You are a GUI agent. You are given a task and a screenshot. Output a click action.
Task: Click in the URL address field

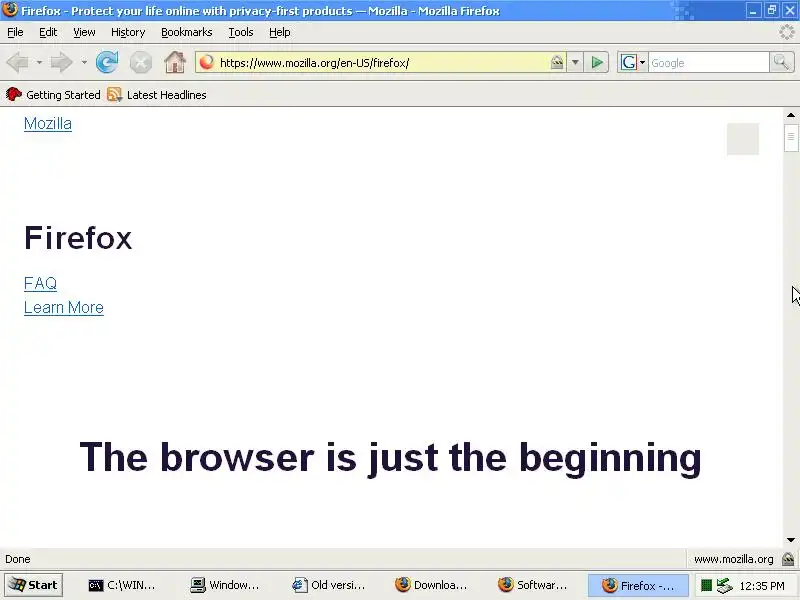tap(383, 63)
